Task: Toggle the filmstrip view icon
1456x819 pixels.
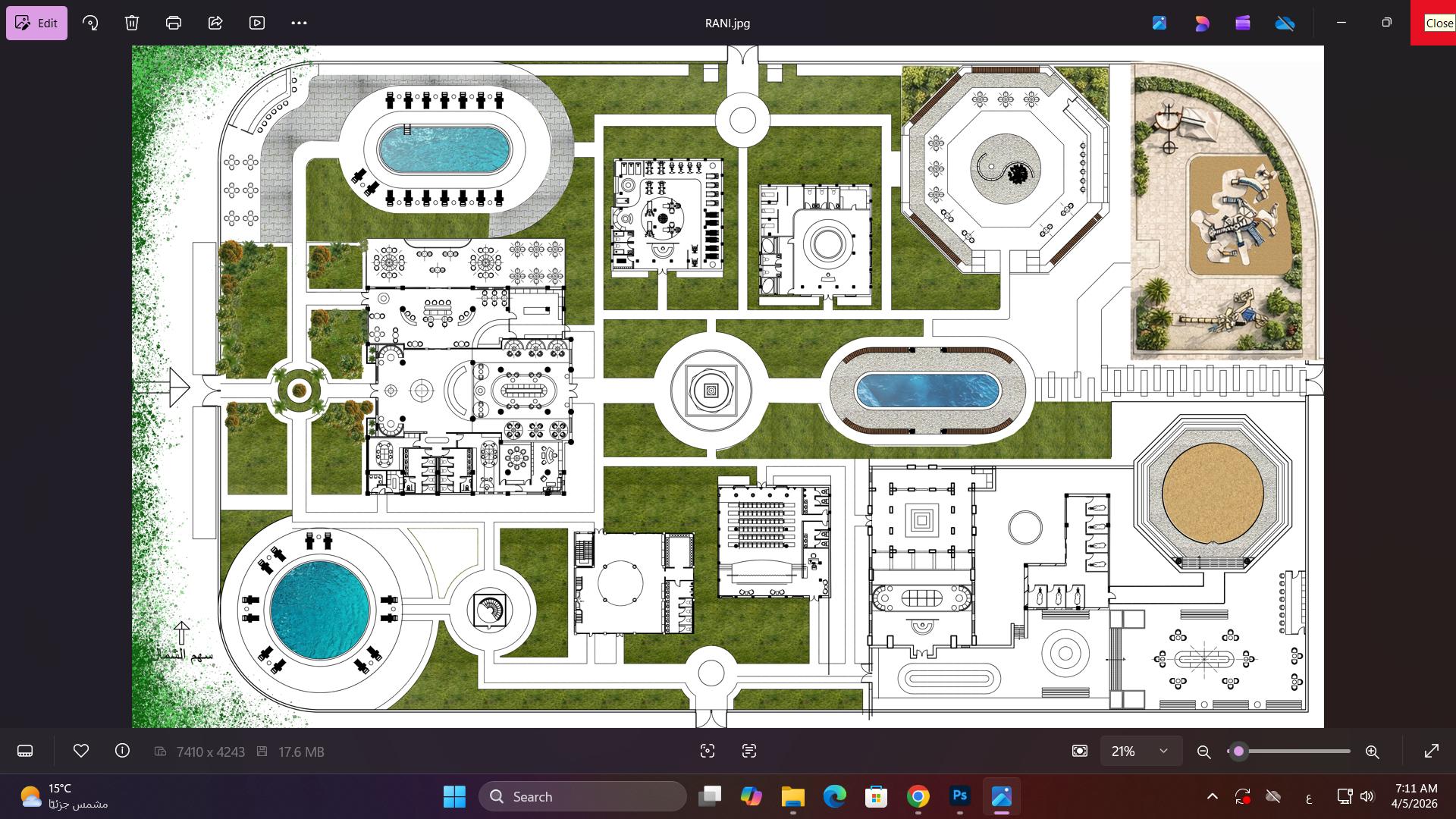Action: pos(25,752)
